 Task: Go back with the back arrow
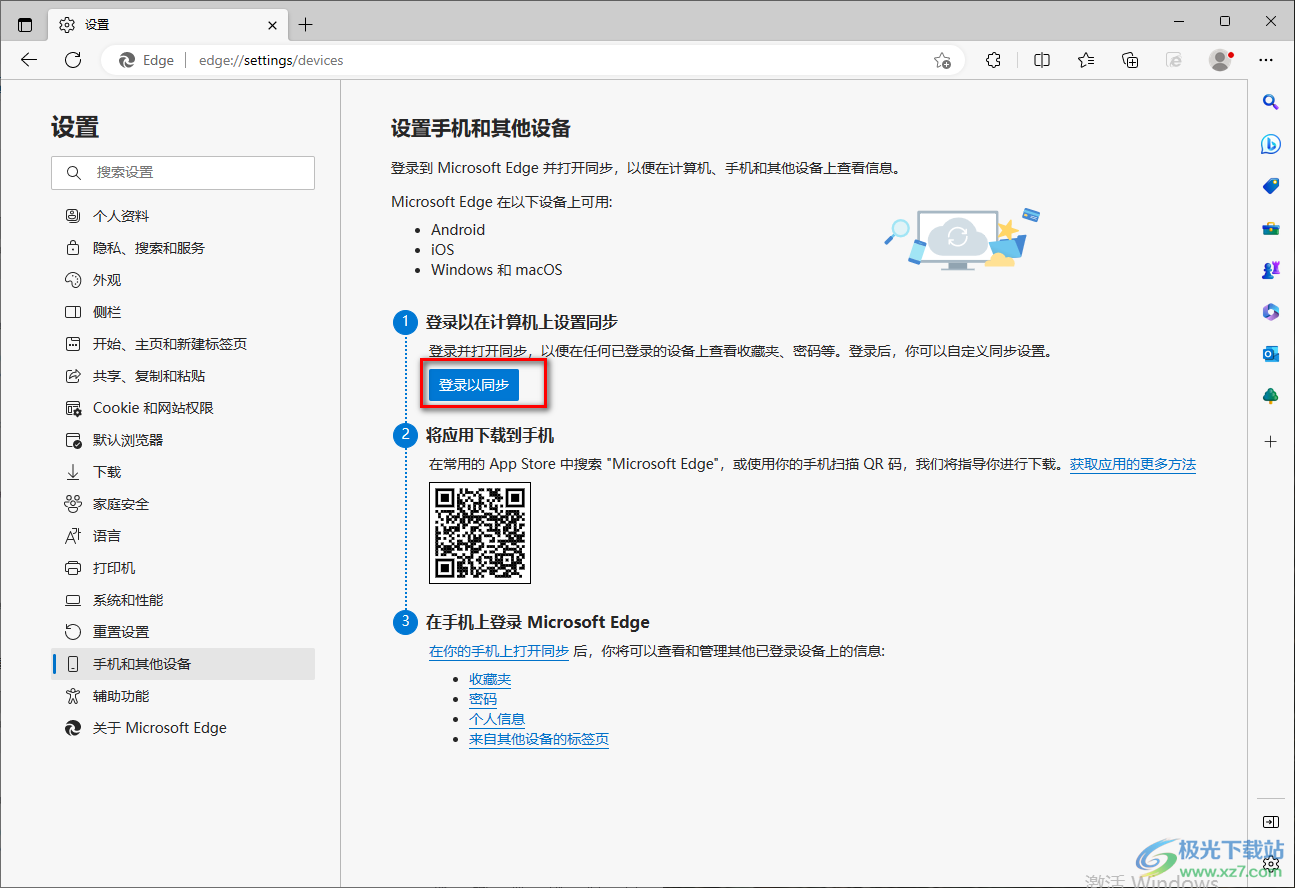[29, 60]
